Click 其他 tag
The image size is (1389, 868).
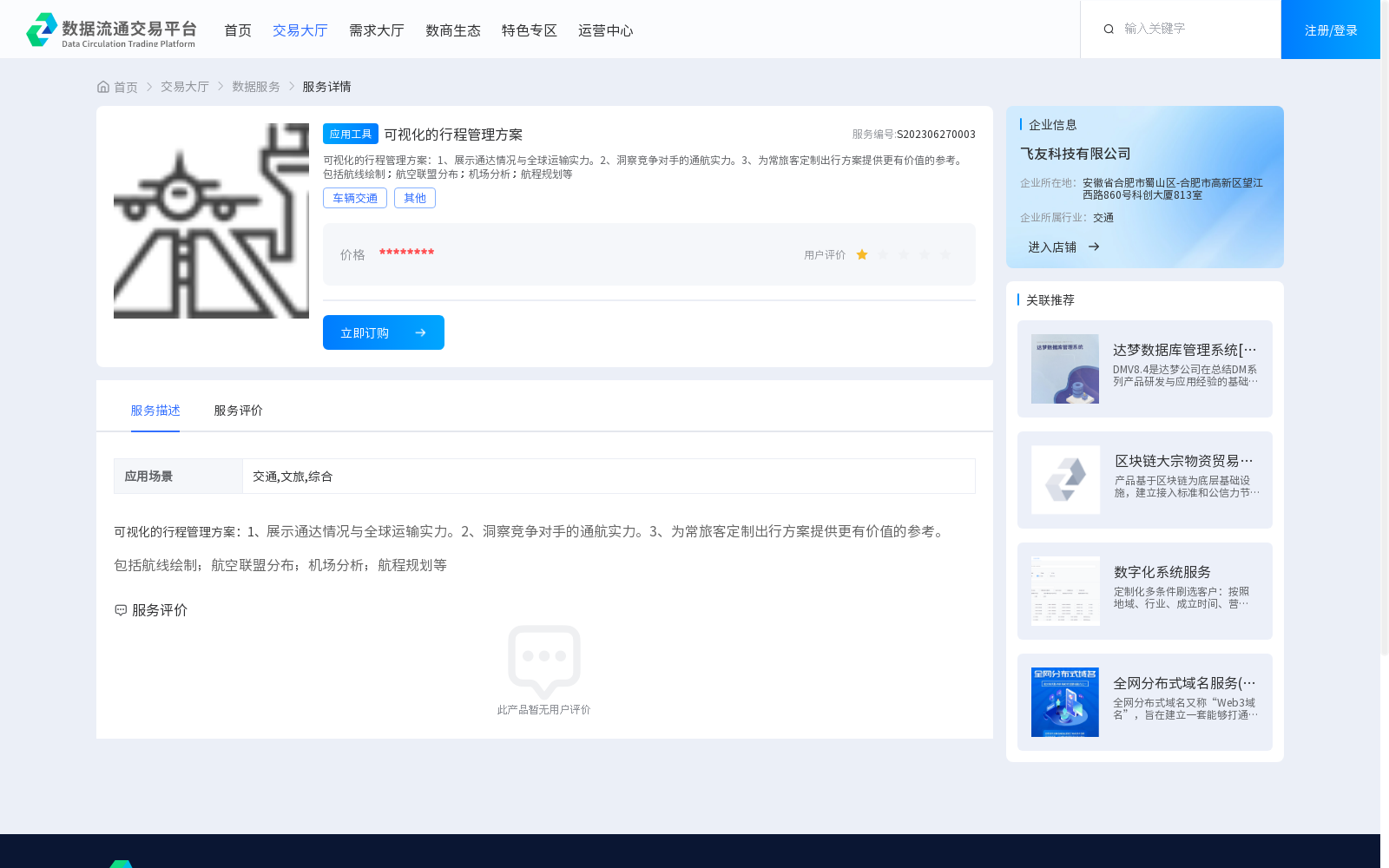415,198
